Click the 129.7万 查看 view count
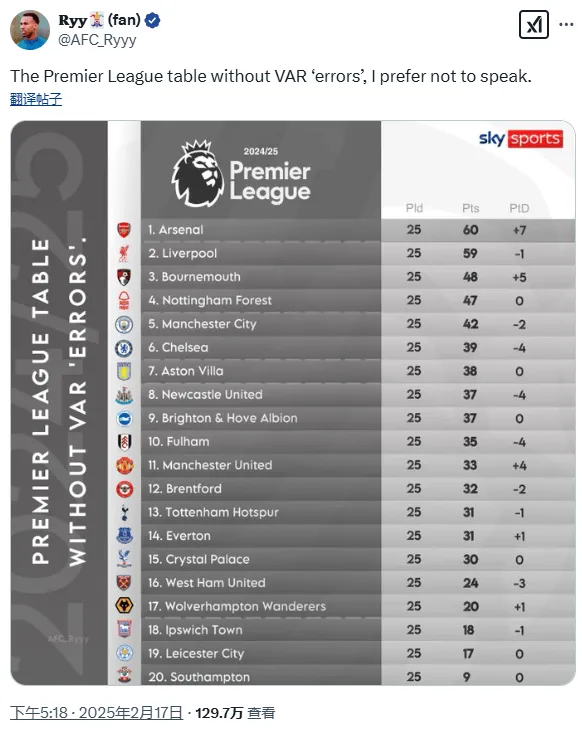 coord(235,712)
